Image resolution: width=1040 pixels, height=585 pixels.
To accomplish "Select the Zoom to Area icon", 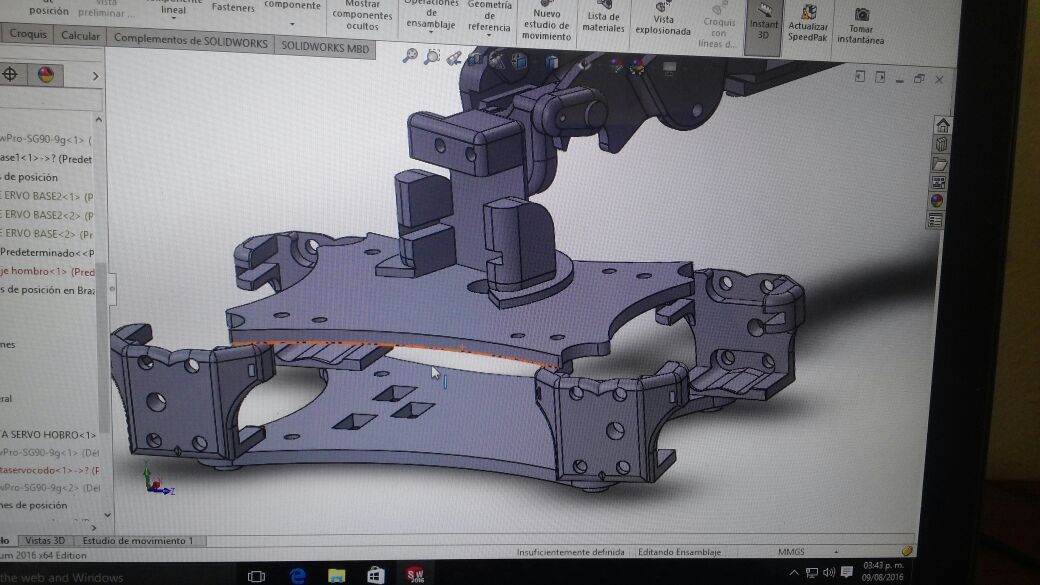I will tap(432, 57).
